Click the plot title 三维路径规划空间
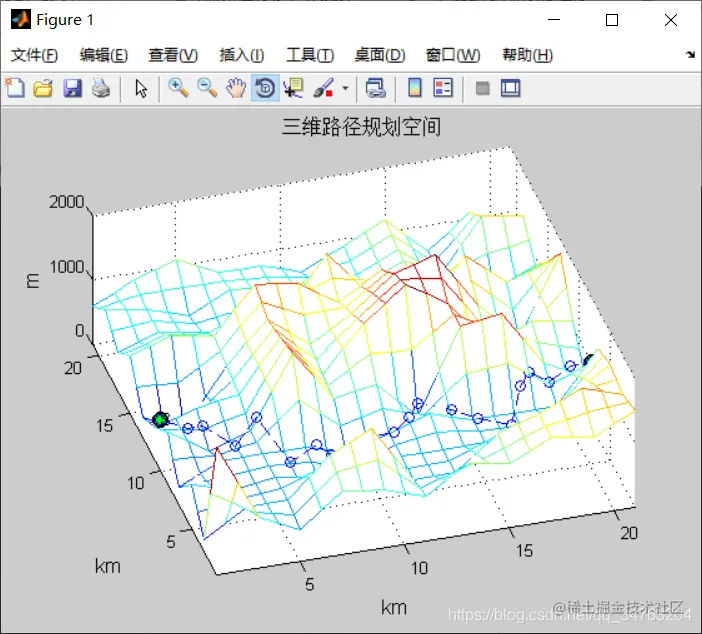The height and width of the screenshot is (634, 702). tap(361, 127)
